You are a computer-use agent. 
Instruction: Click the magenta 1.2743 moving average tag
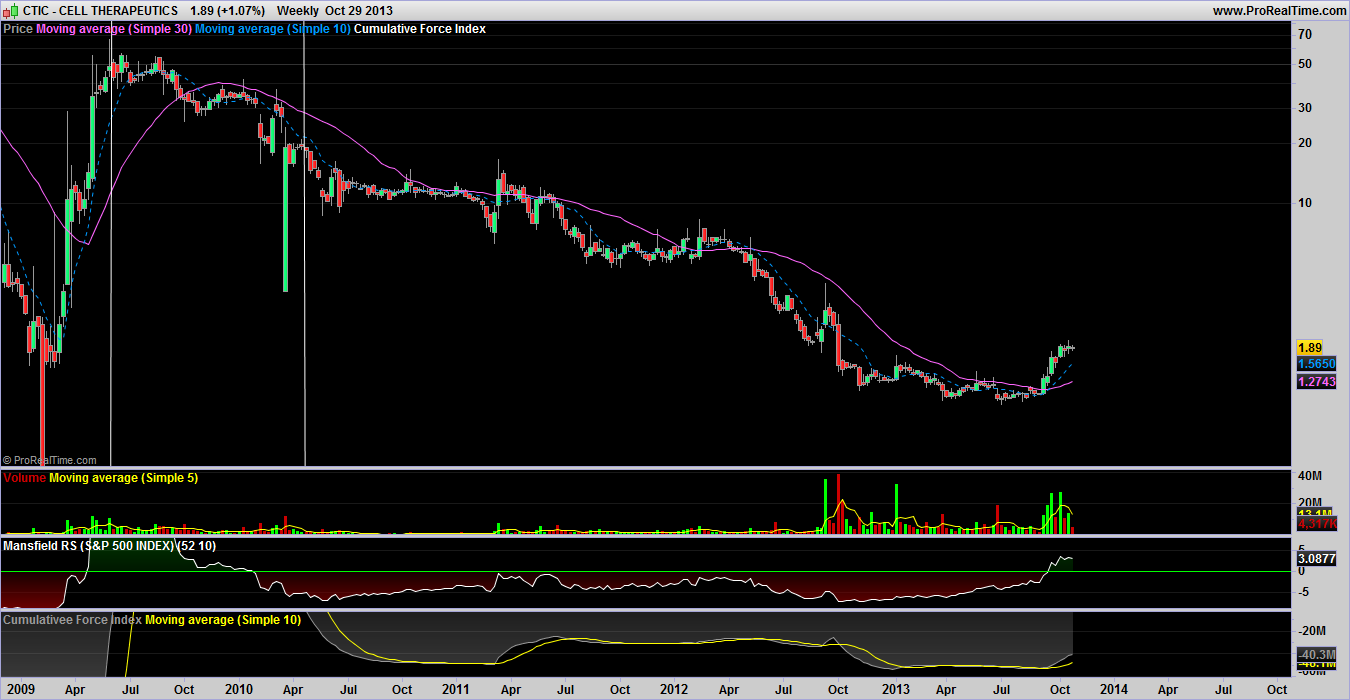tap(1316, 382)
